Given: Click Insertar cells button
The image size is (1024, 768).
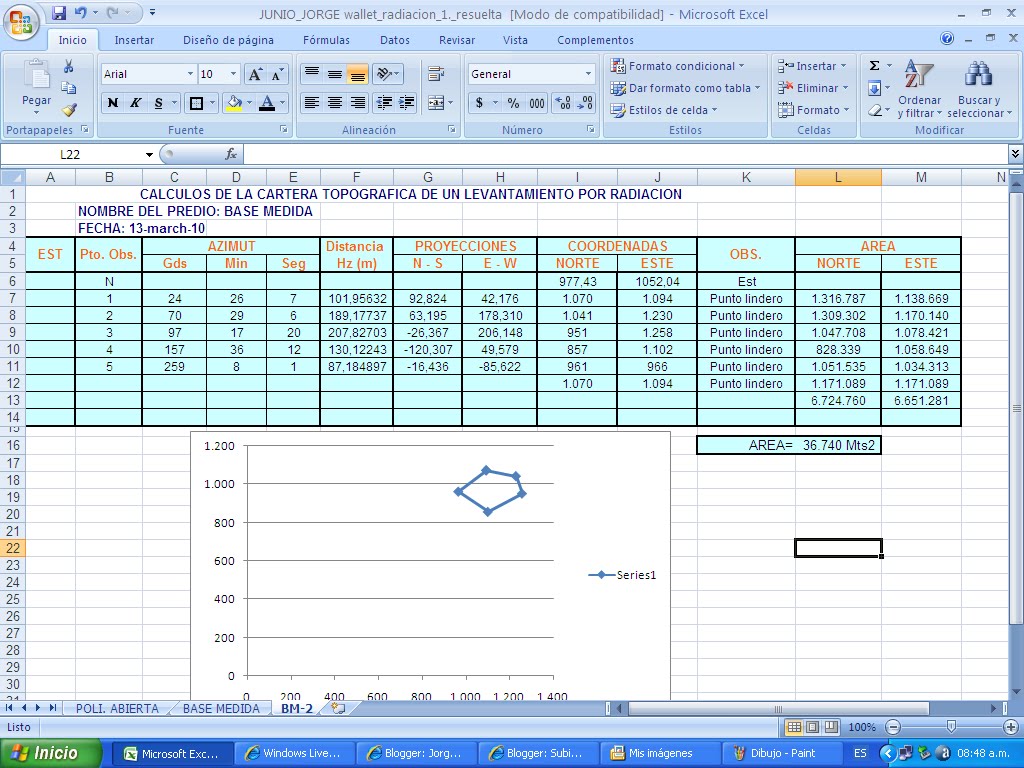Looking at the screenshot, I should (x=812, y=66).
